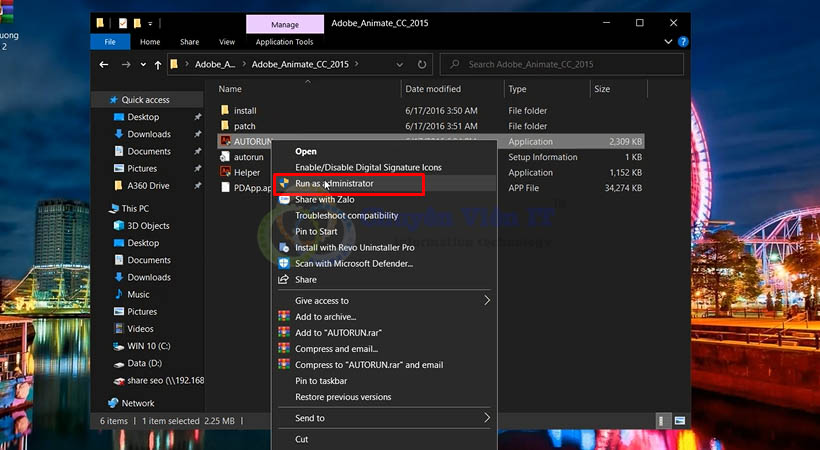Open the View ribbon tab
Viewport: 820px width, 450px height.
[227, 42]
